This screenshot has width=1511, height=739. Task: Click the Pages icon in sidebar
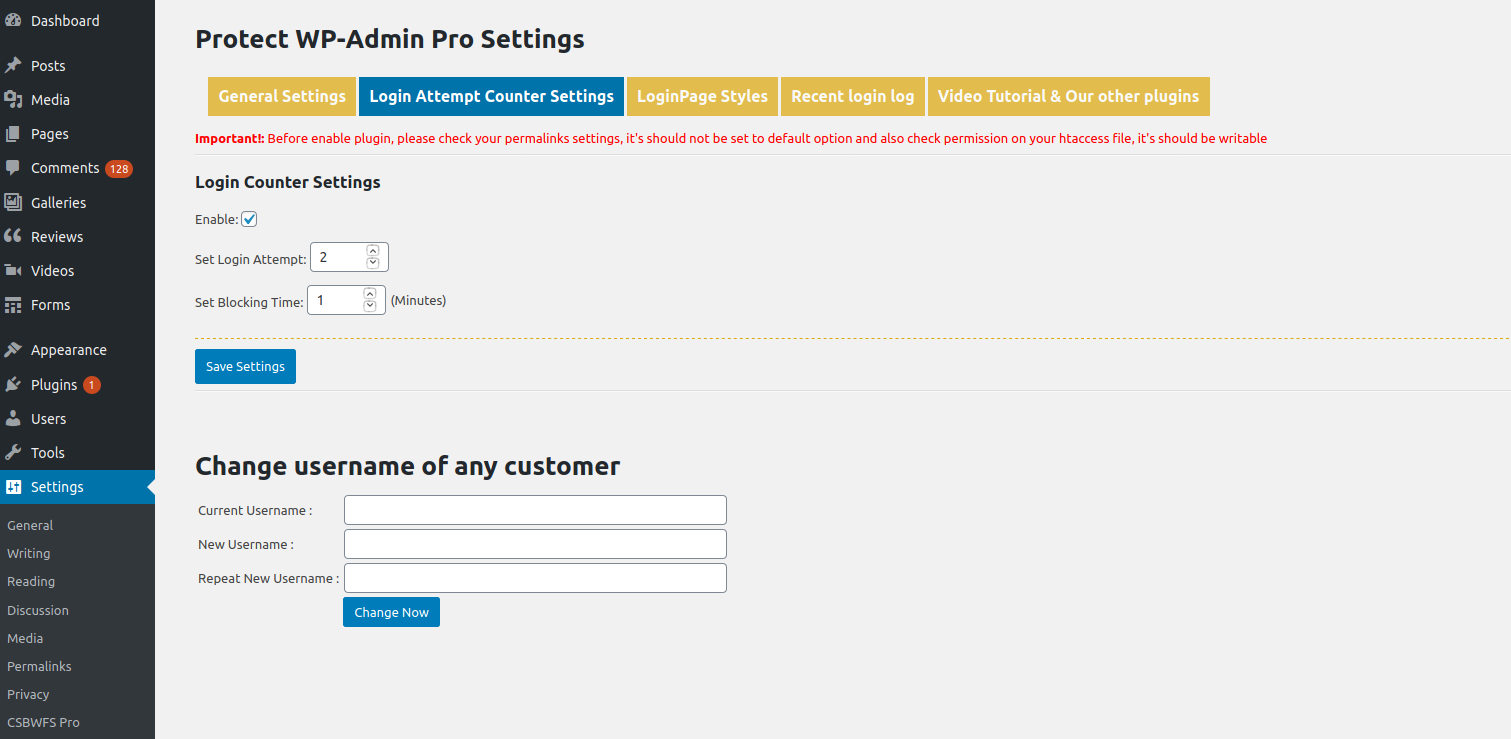(x=13, y=134)
